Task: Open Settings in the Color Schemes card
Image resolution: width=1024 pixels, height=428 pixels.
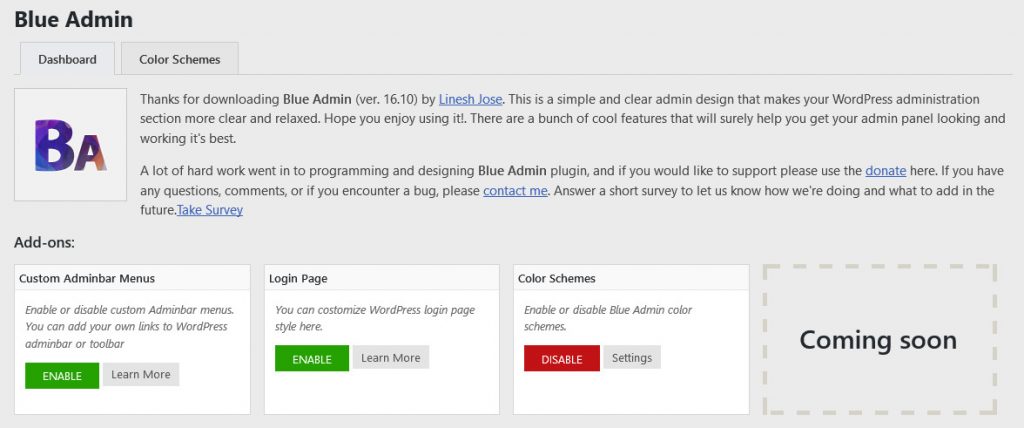Action: click(631, 358)
